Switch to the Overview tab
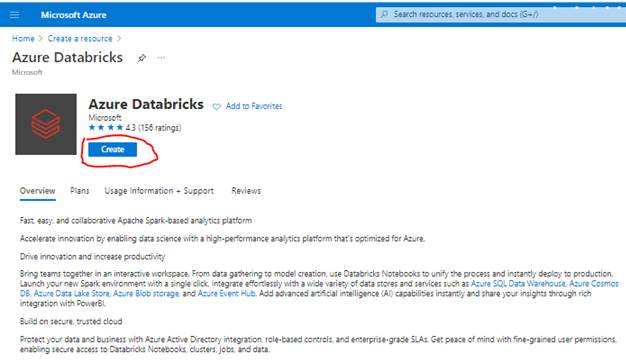Screen dimensions: 626x363 (x=38, y=191)
